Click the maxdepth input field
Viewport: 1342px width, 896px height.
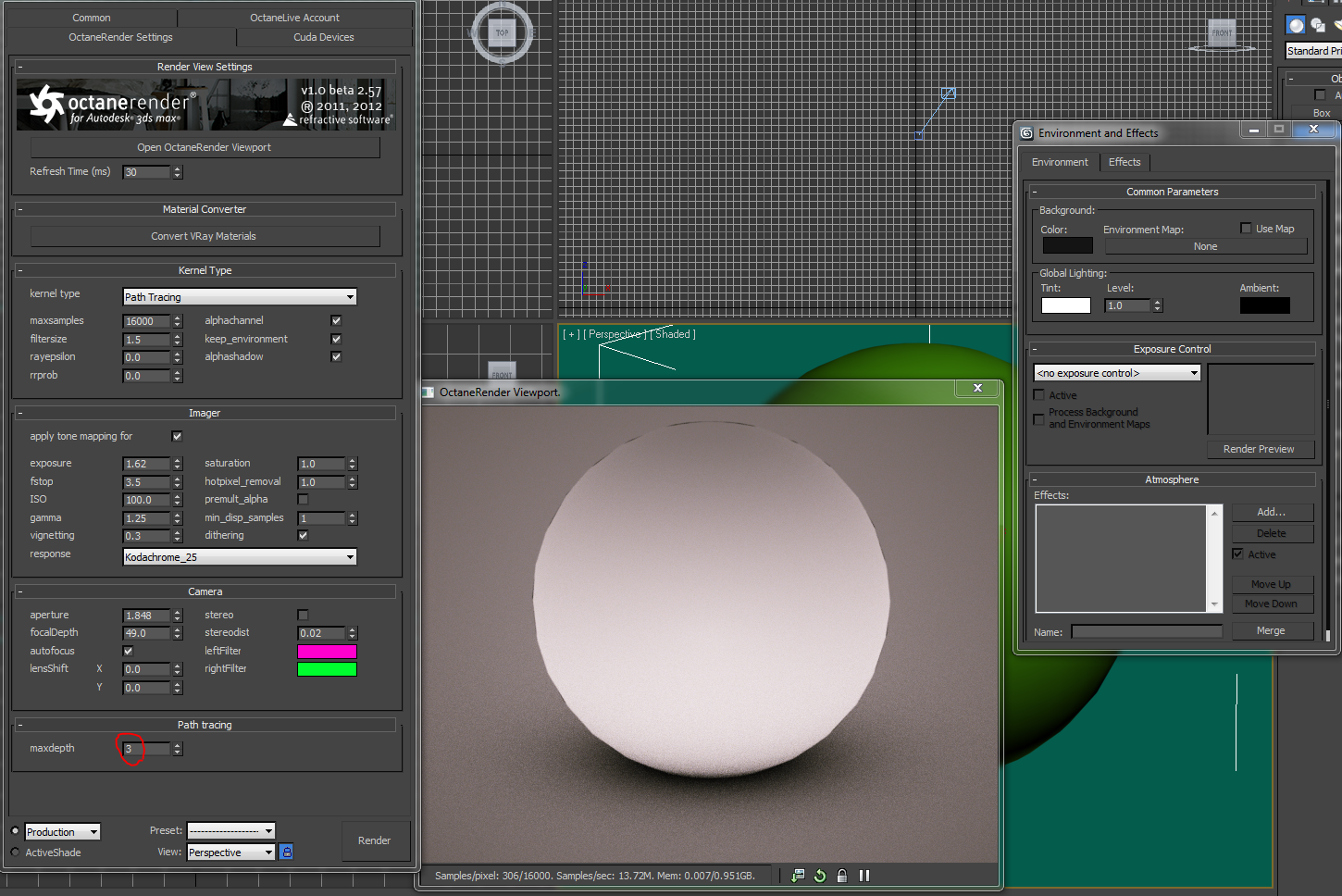click(x=146, y=749)
